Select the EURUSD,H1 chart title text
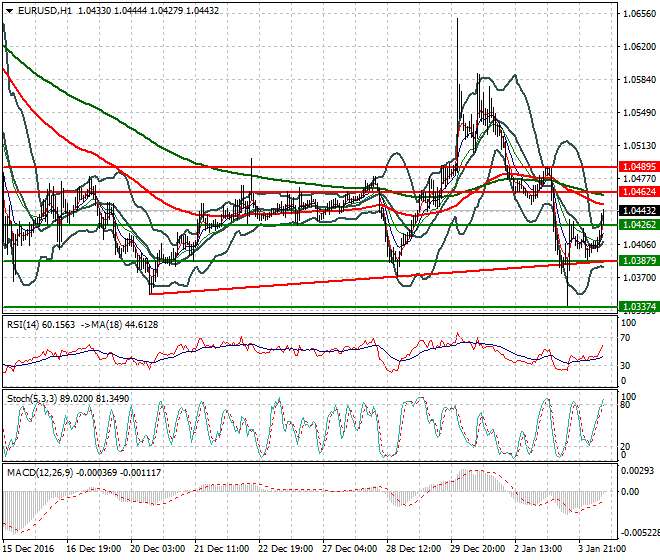 coord(45,11)
